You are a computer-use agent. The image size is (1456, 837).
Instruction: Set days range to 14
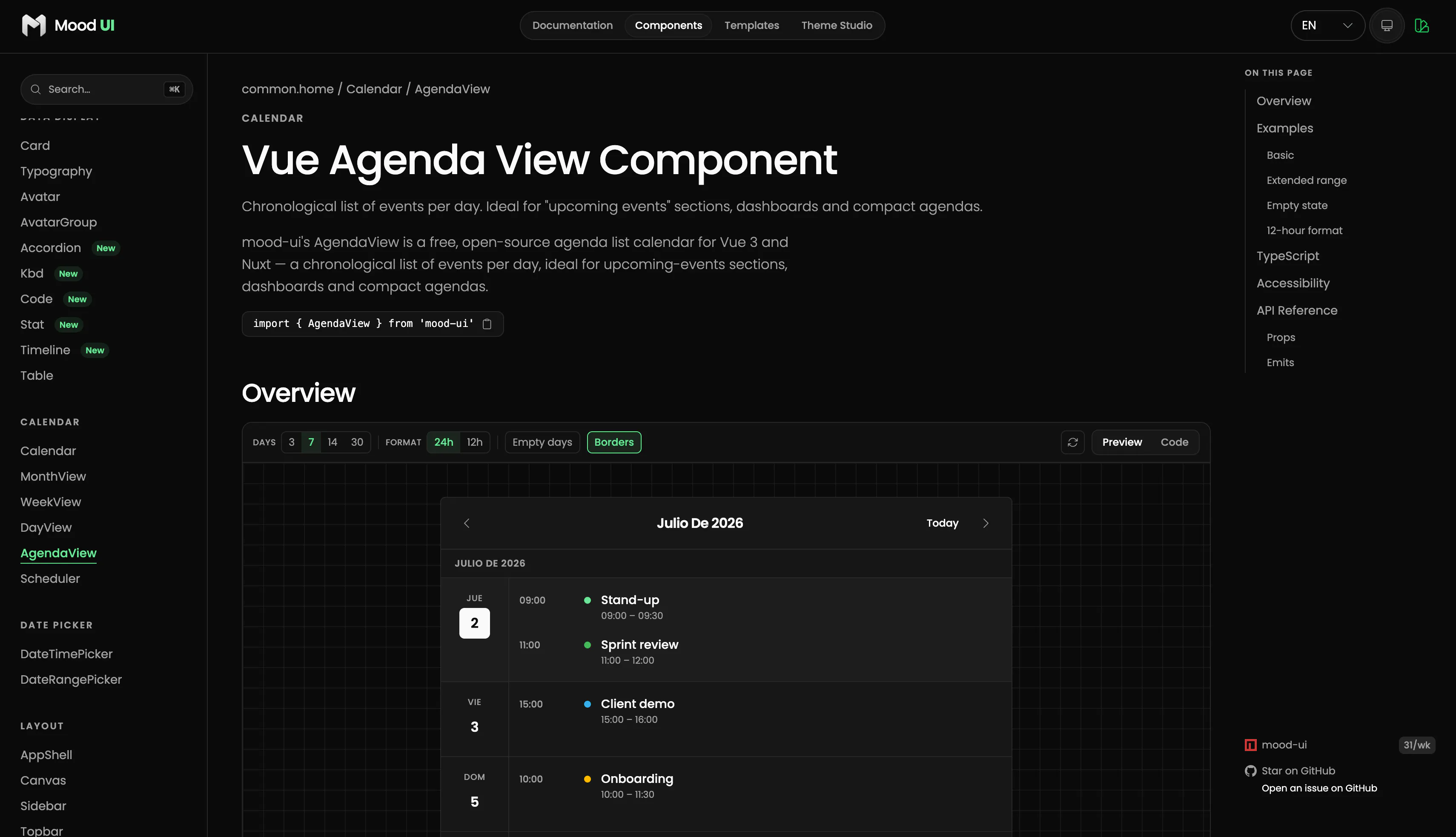(x=332, y=442)
